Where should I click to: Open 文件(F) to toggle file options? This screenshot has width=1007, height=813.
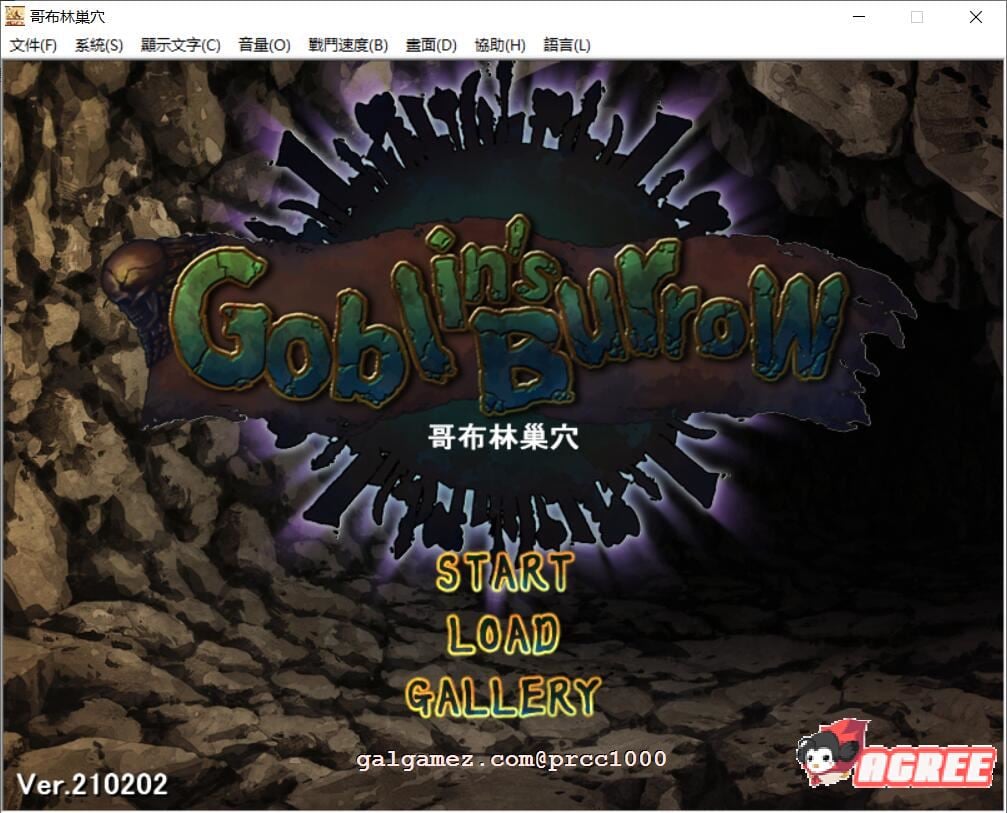(x=33, y=45)
